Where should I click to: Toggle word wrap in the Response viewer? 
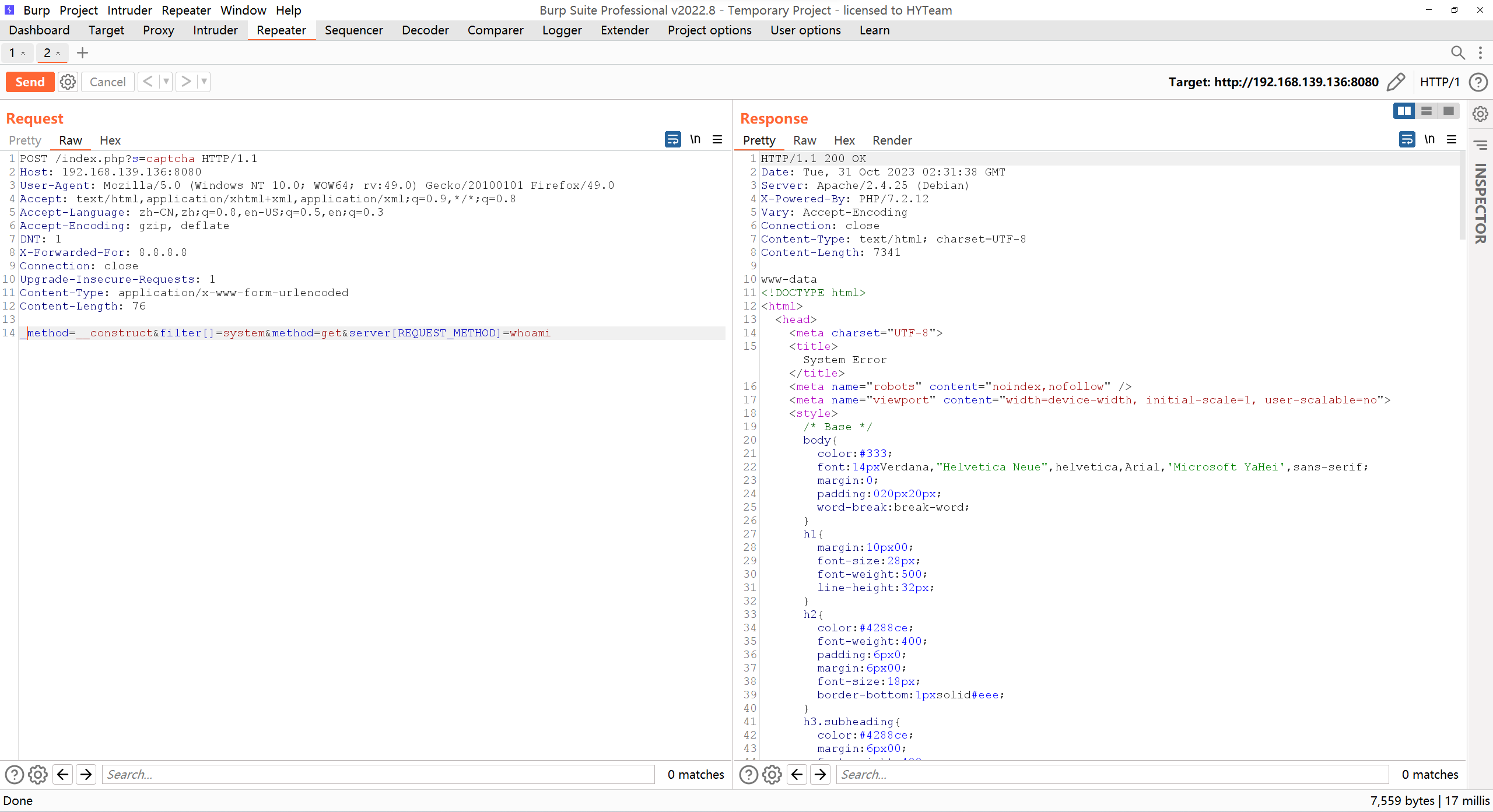[1407, 139]
